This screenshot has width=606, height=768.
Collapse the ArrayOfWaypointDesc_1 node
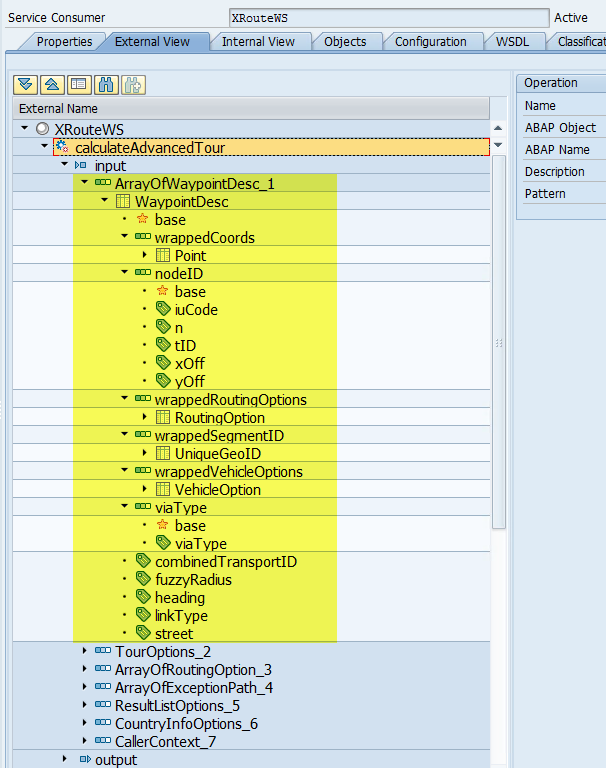85,183
